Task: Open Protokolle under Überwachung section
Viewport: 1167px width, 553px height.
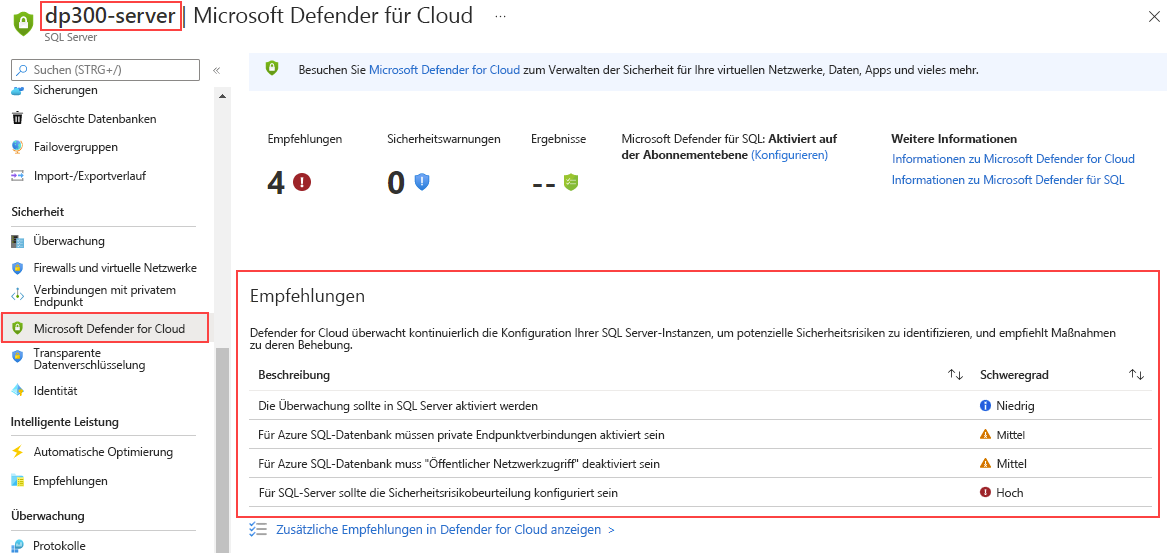Action: [59, 546]
